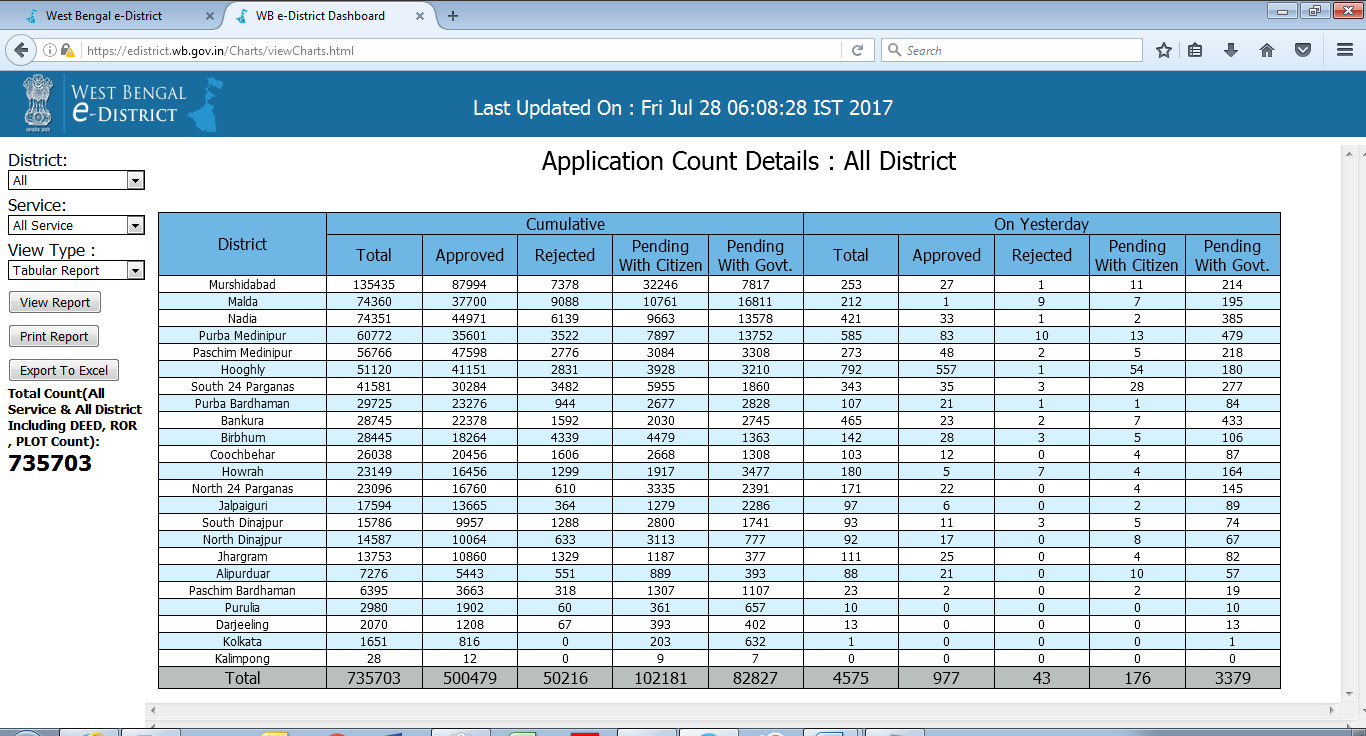
Task: Click the Paschim Bardhaman district cell
Action: click(242, 591)
